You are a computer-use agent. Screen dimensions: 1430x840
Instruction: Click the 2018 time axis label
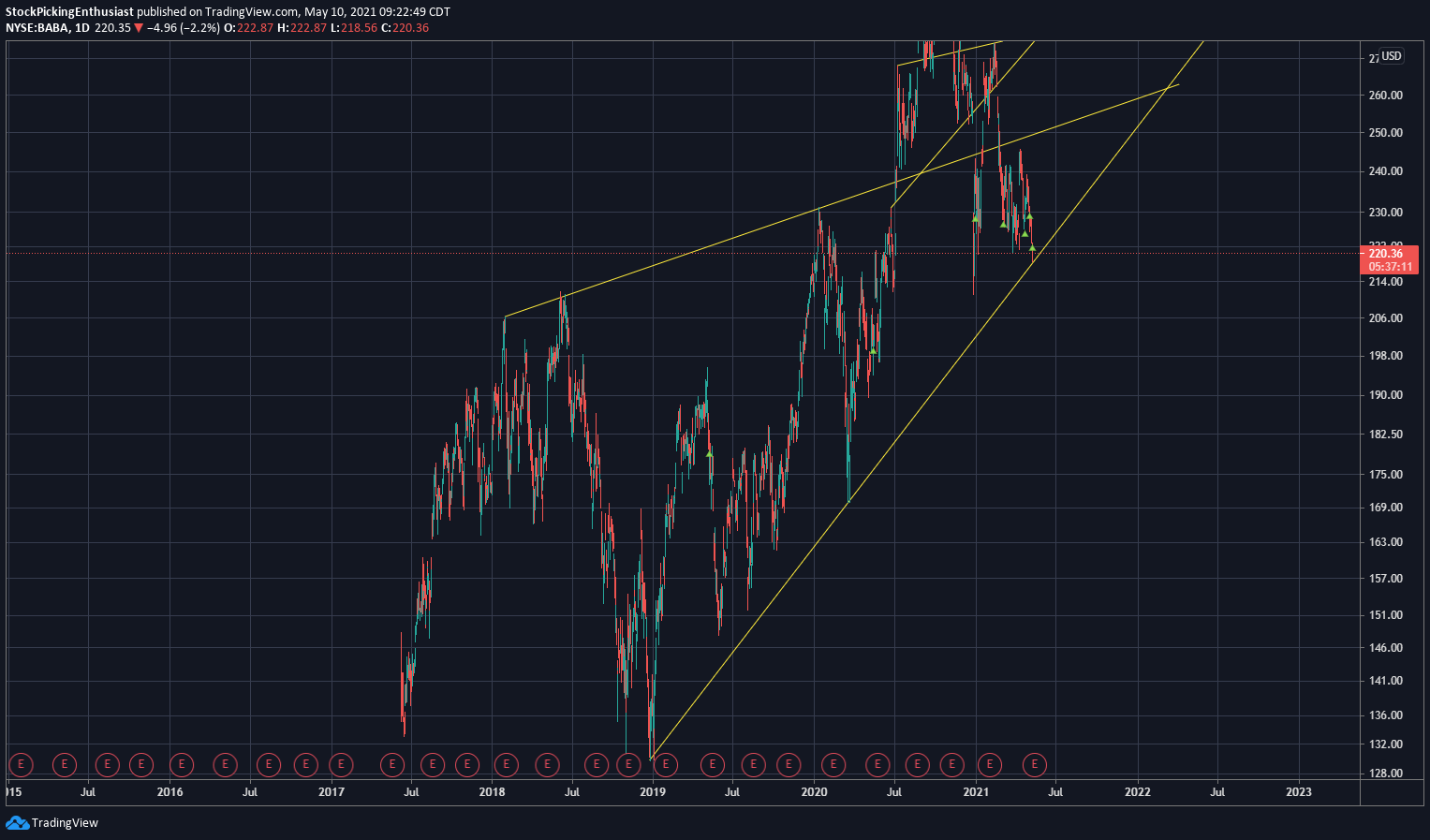[x=492, y=792]
